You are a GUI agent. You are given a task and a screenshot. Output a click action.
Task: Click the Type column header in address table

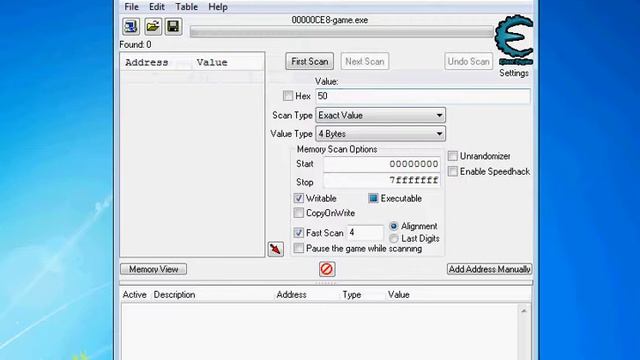coord(352,295)
